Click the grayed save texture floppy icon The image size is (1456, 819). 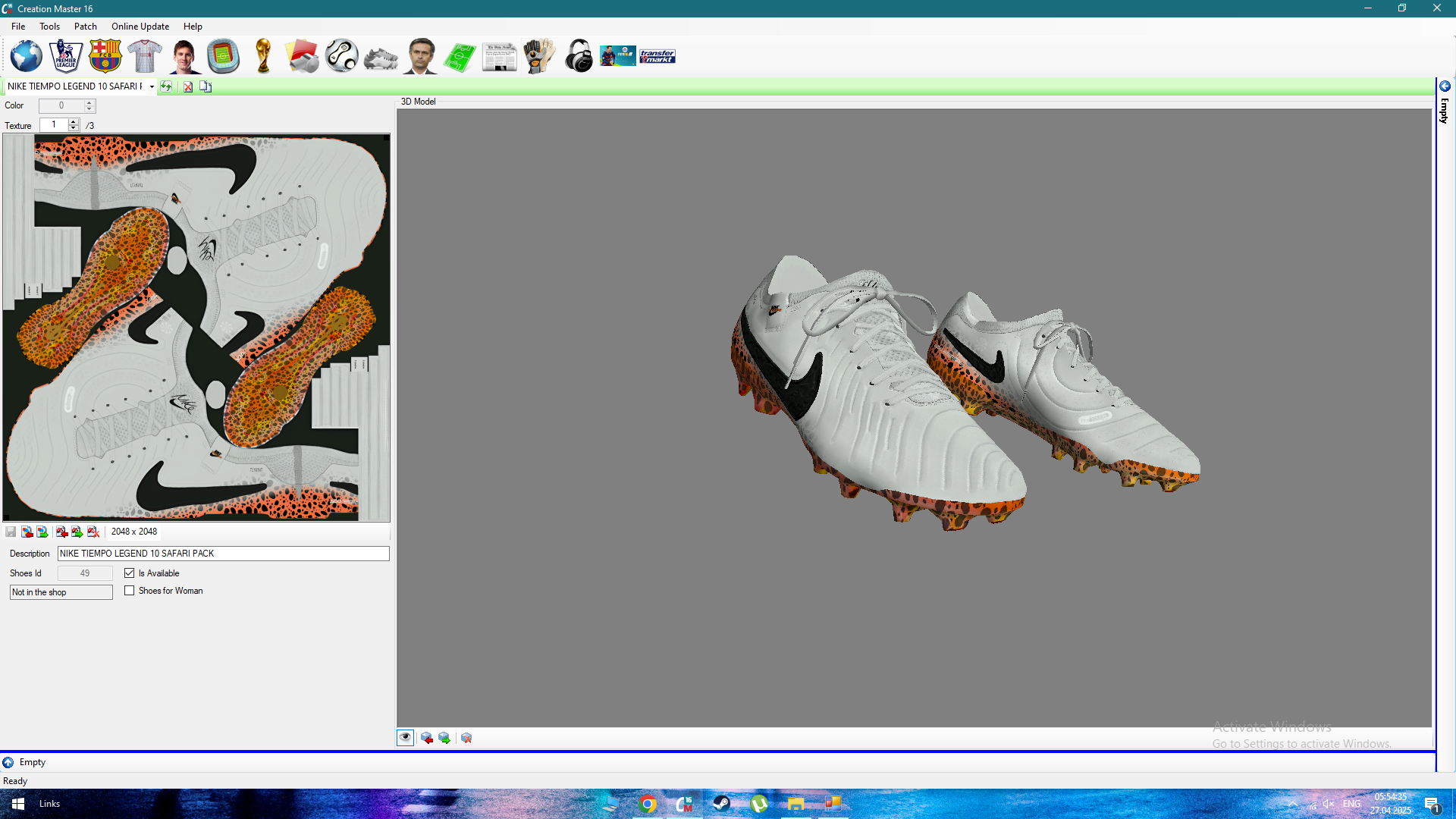pos(11,532)
